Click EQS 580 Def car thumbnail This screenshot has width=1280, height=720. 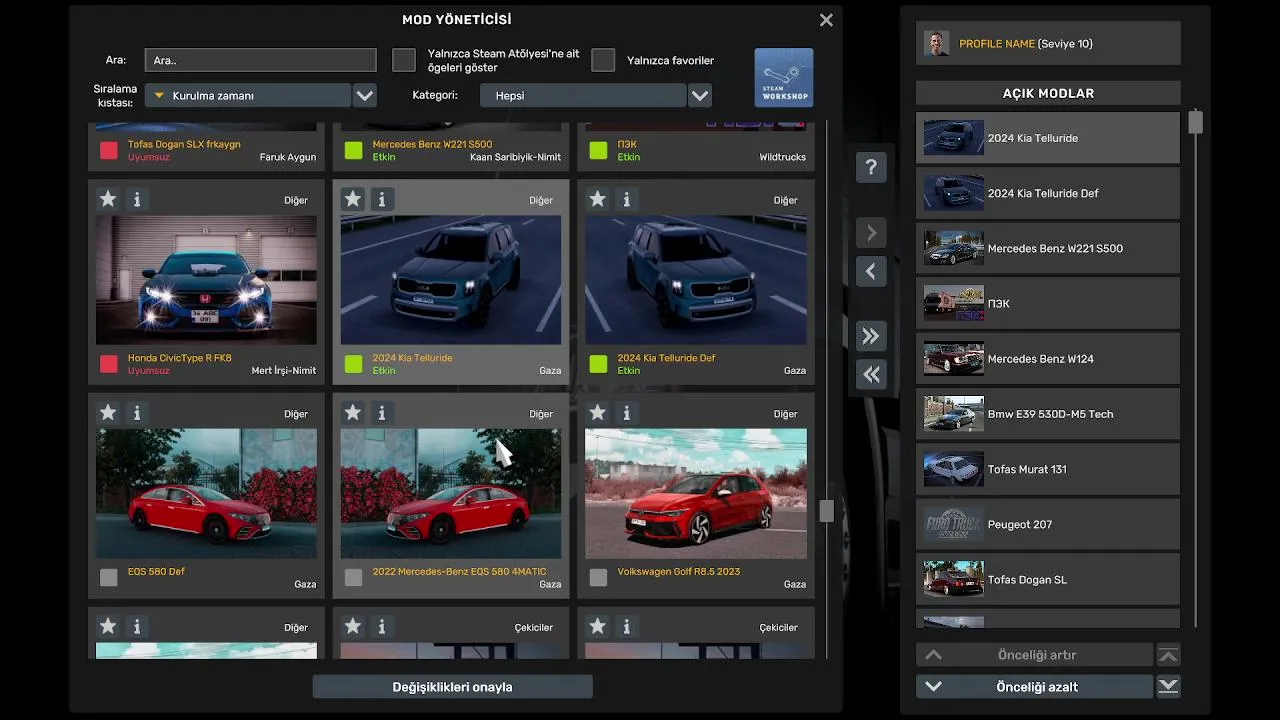[206, 493]
